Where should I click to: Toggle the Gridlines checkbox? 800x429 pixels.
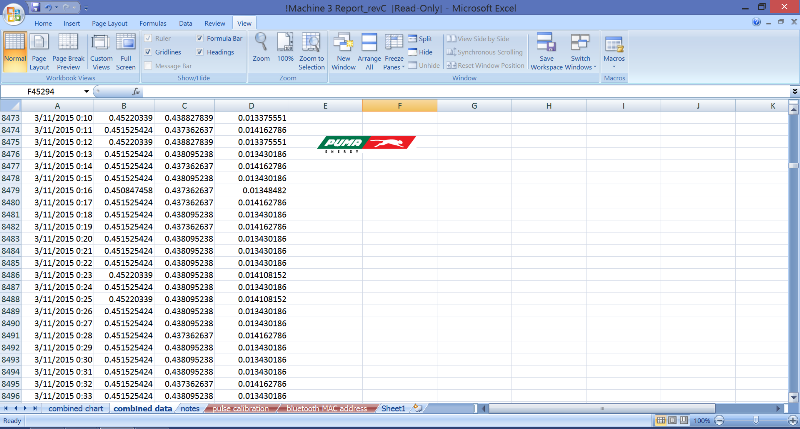[x=148, y=52]
